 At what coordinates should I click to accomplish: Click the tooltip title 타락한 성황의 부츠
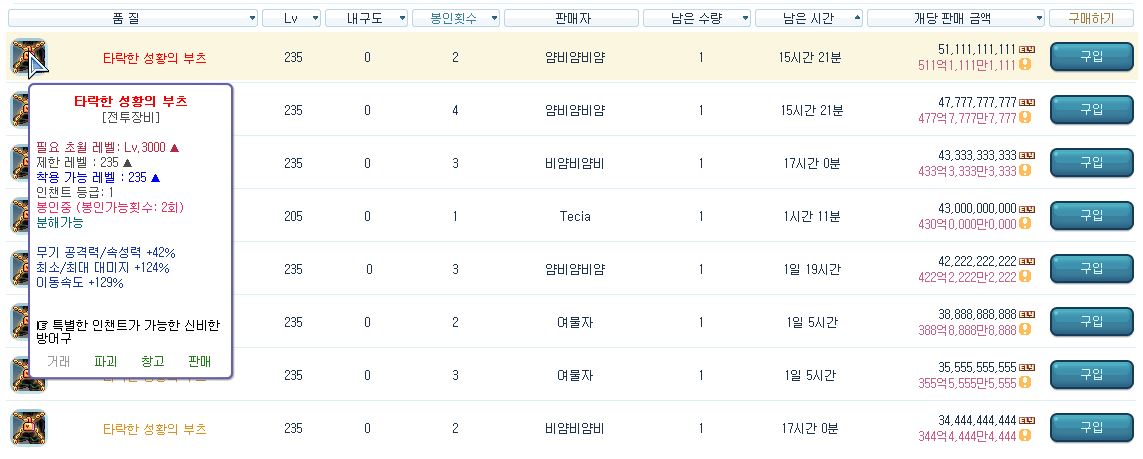point(130,101)
